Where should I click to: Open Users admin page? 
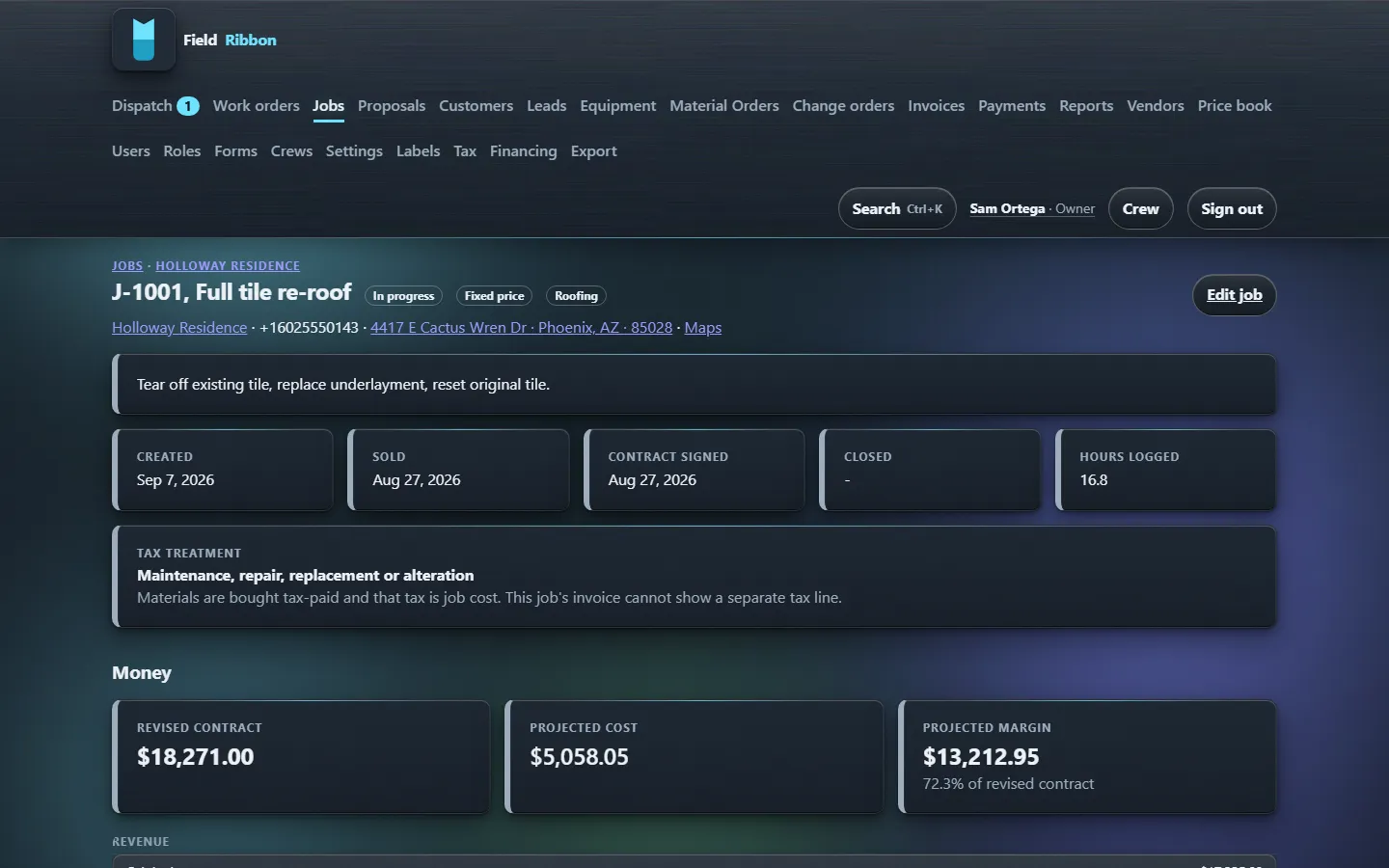point(131,151)
